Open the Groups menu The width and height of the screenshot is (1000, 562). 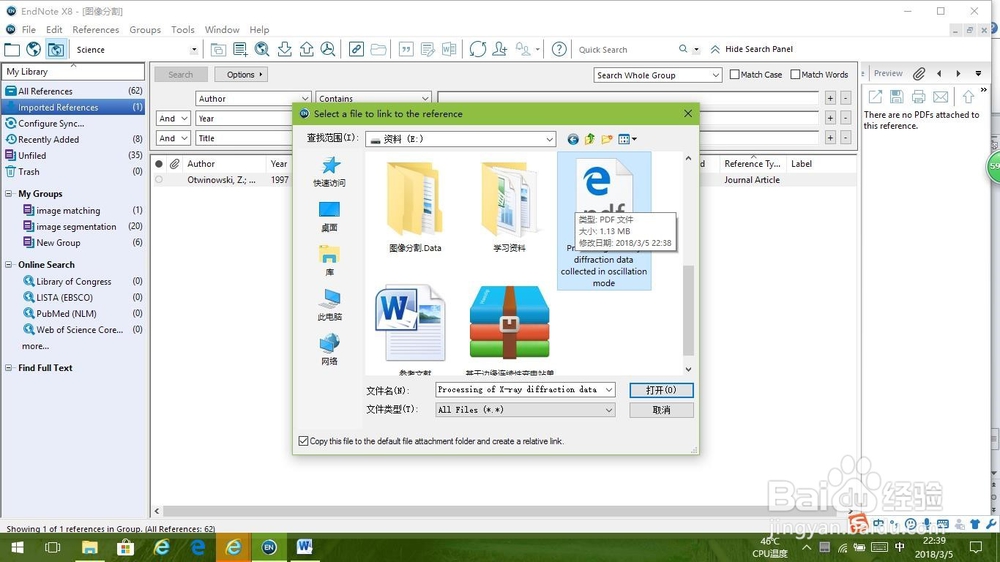pos(145,29)
